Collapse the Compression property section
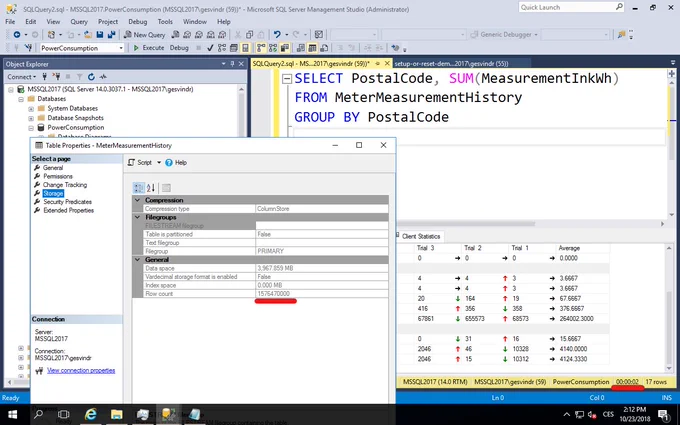Viewport: 680px width, 425px height. click(x=137, y=200)
